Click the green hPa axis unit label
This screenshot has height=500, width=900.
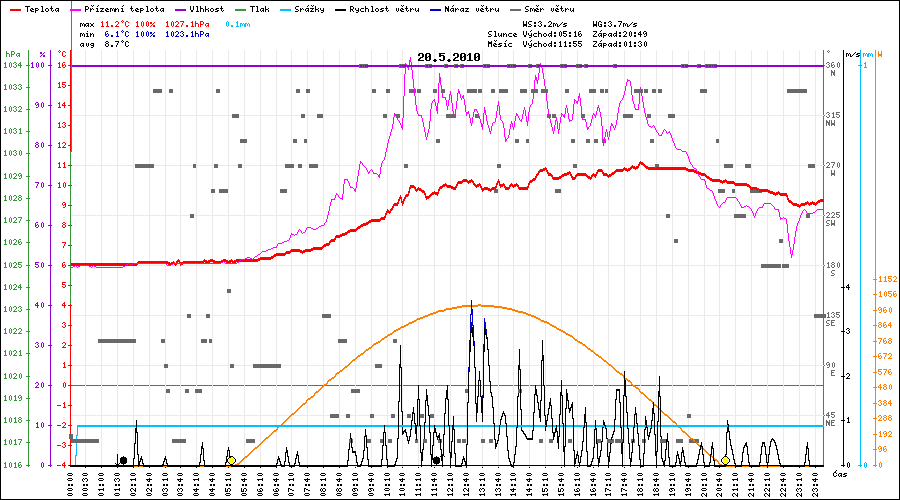tap(13, 55)
